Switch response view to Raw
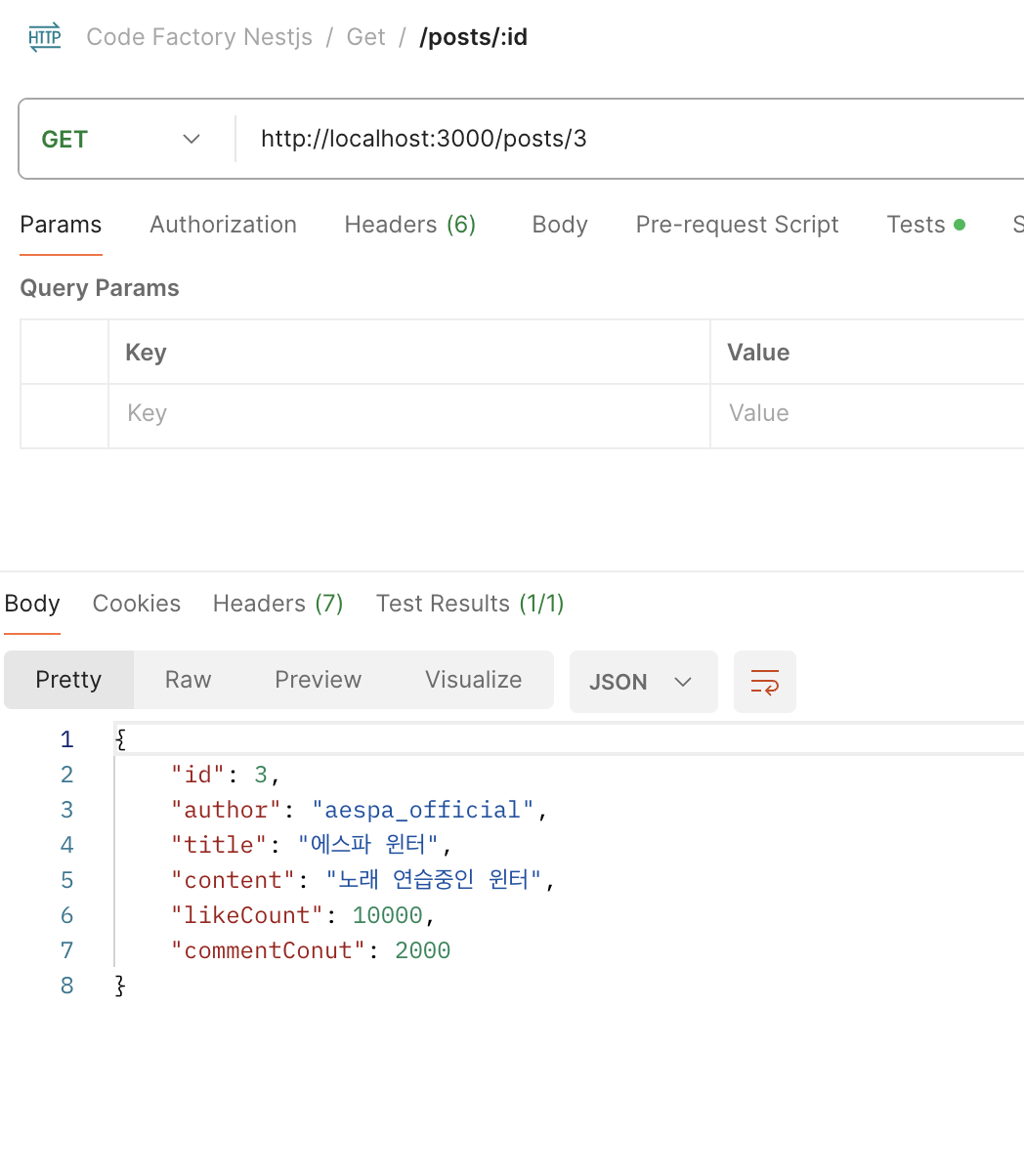This screenshot has height=1176, width=1024. 189,680
